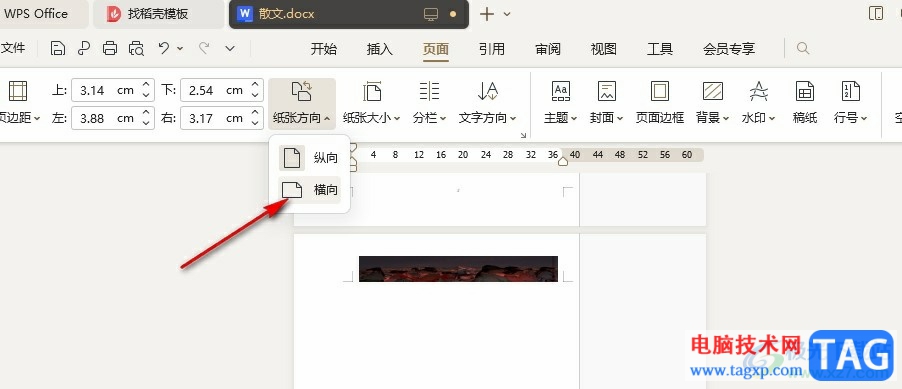Screen dimensions: 902x389
Task: Click the 稿纸 manuscript paper button
Action: coord(805,104)
